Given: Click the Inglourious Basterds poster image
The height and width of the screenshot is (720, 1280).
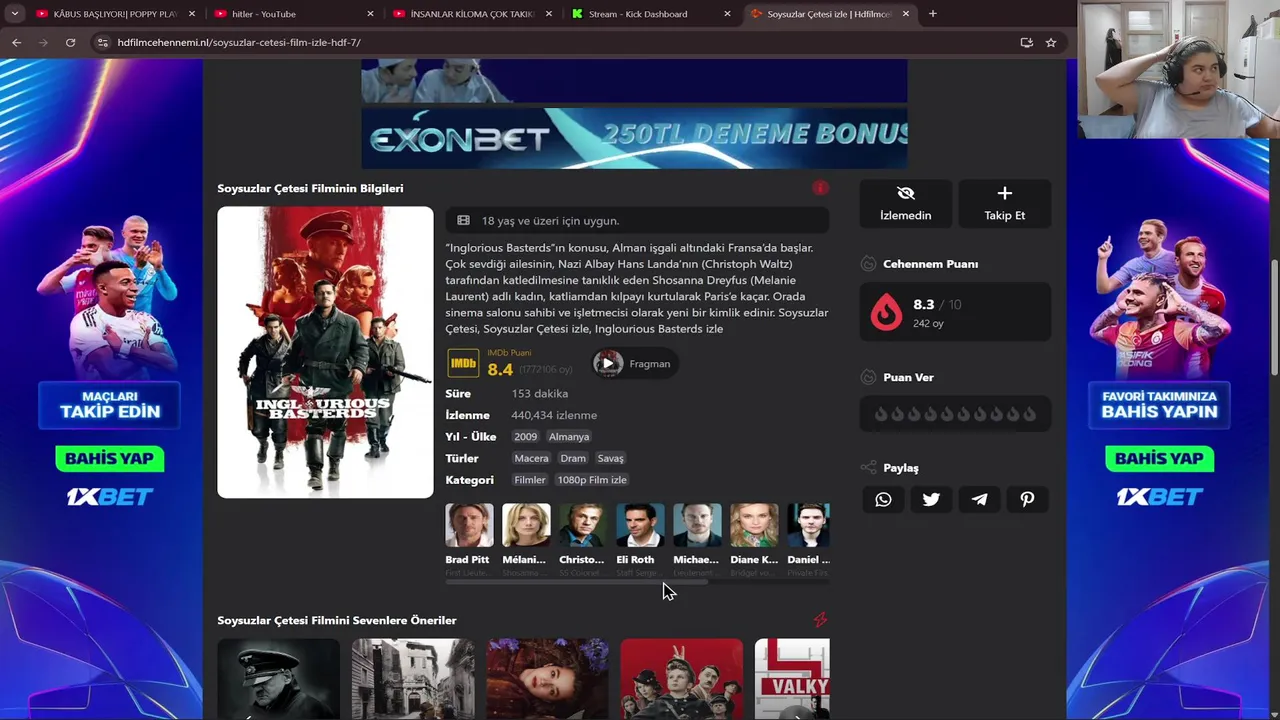Looking at the screenshot, I should tap(325, 352).
